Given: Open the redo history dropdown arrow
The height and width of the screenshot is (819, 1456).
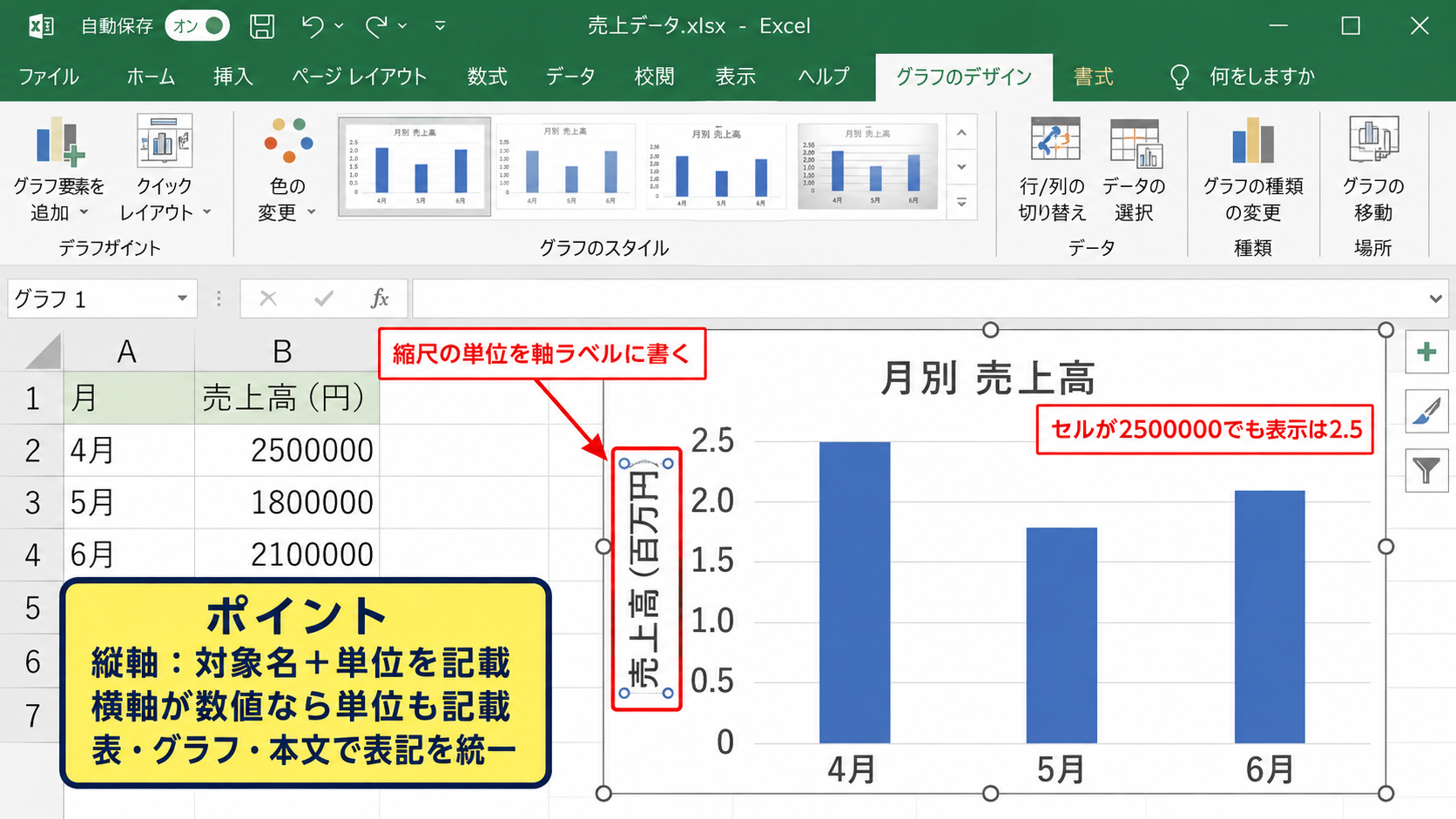Looking at the screenshot, I should tap(402, 26).
